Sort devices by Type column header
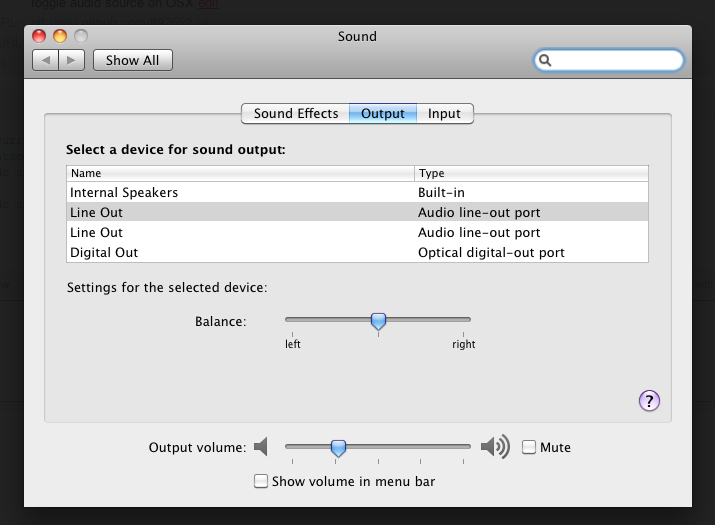Screen dimensions: 715x525 (x=531, y=173)
